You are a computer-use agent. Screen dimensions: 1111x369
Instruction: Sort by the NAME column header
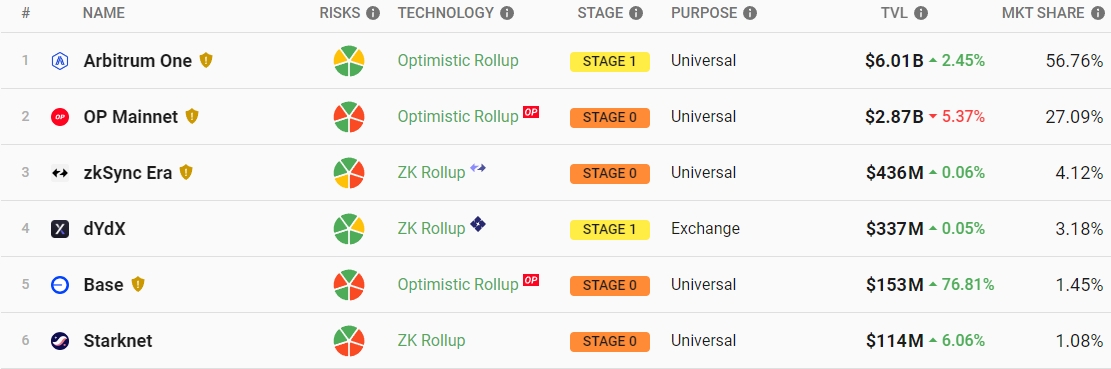(103, 13)
